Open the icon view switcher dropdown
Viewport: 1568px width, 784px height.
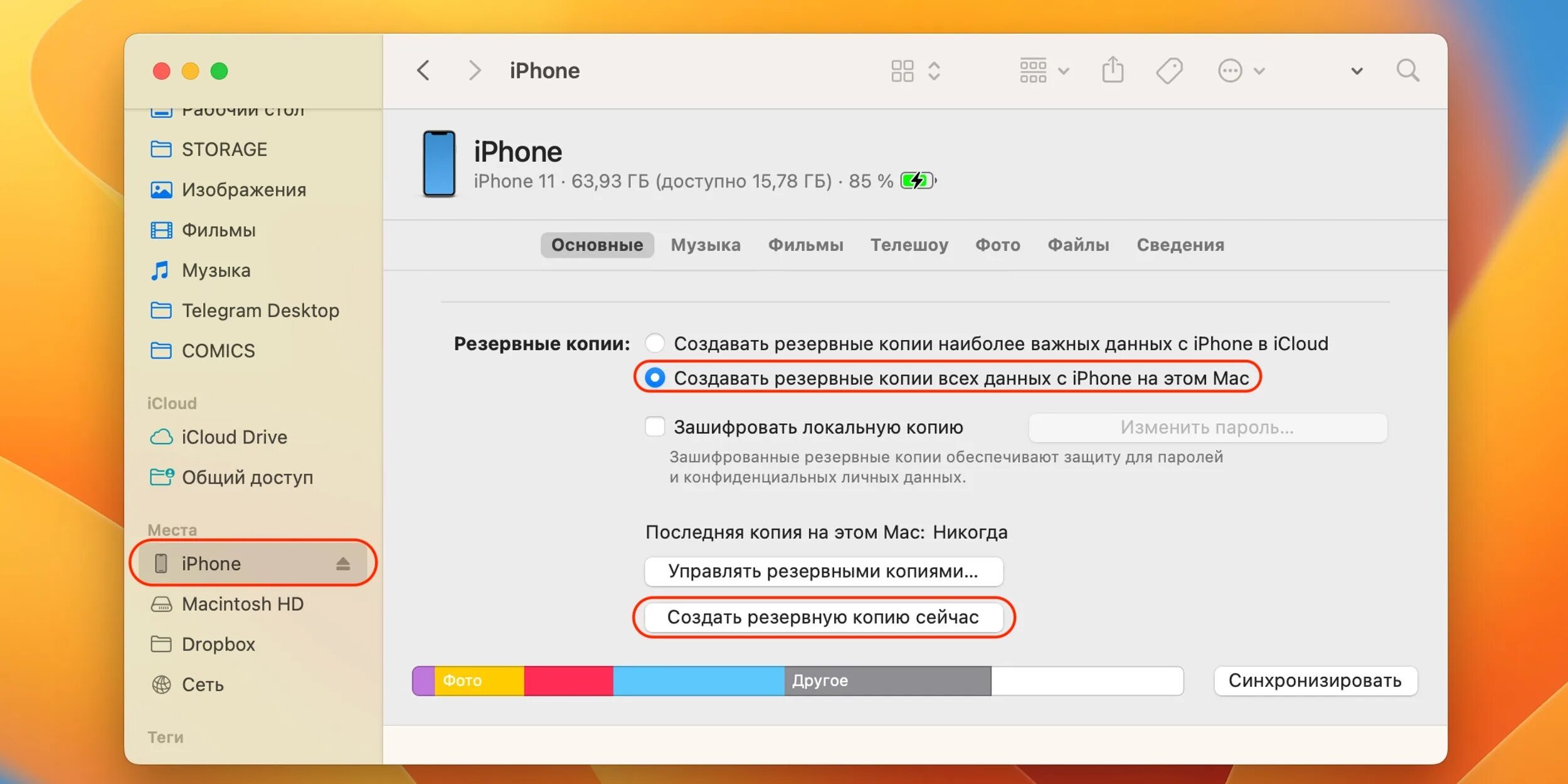916,71
